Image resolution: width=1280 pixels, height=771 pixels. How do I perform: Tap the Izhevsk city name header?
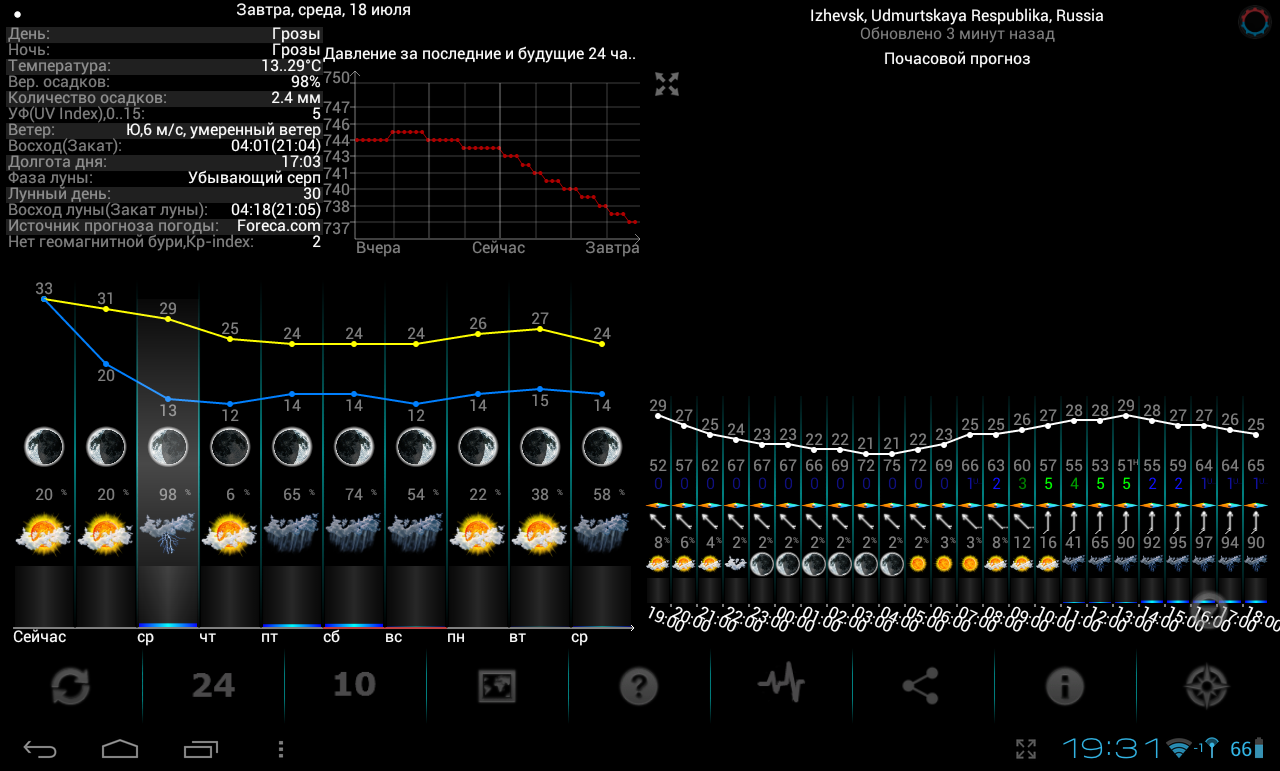pyautogui.click(x=956, y=16)
